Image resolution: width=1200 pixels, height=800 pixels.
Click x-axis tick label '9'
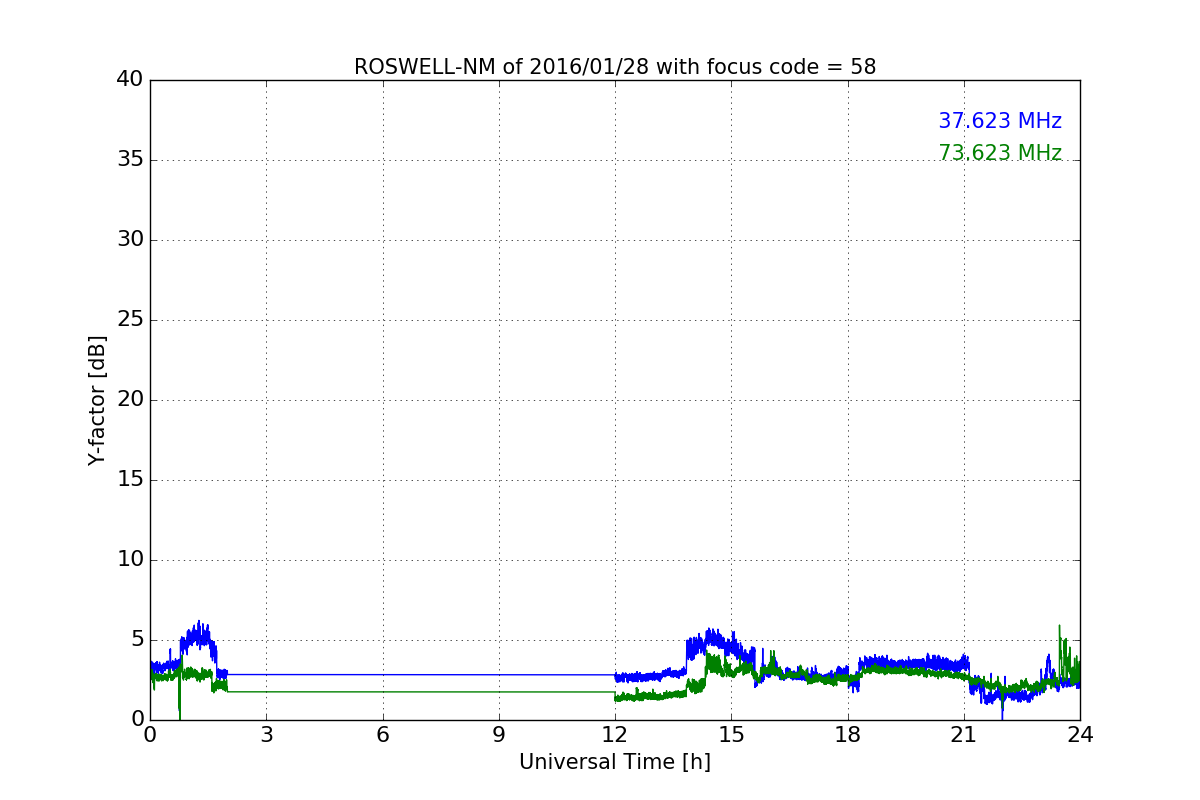[499, 735]
